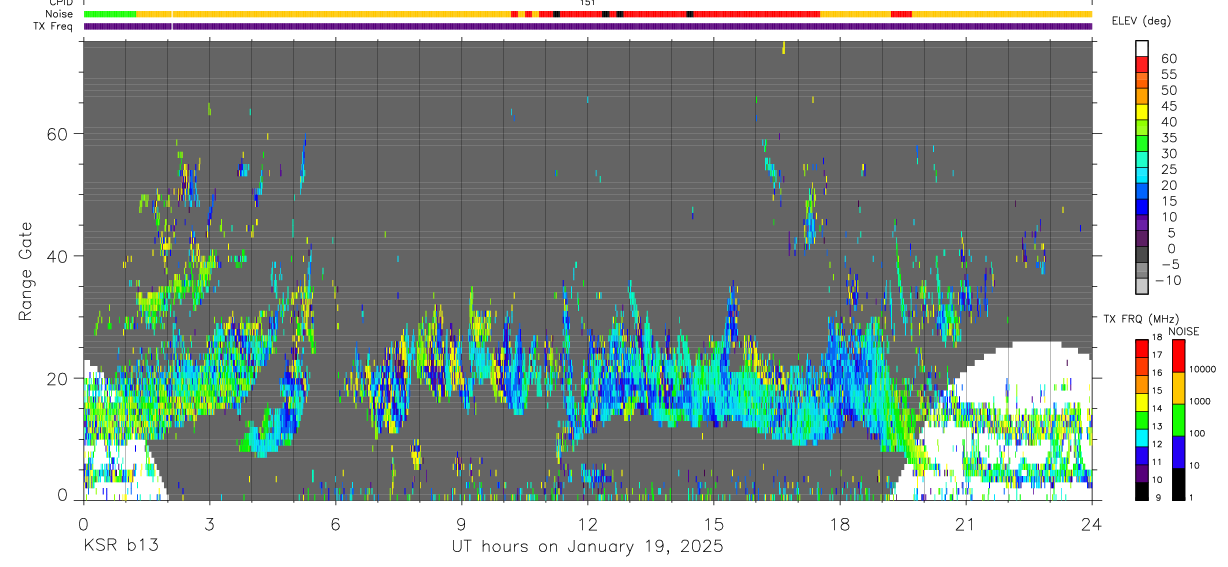The width and height of the screenshot is (1228, 567).
Task: Pick the white top elevation colorbar cell
Action: [x=1142, y=47]
